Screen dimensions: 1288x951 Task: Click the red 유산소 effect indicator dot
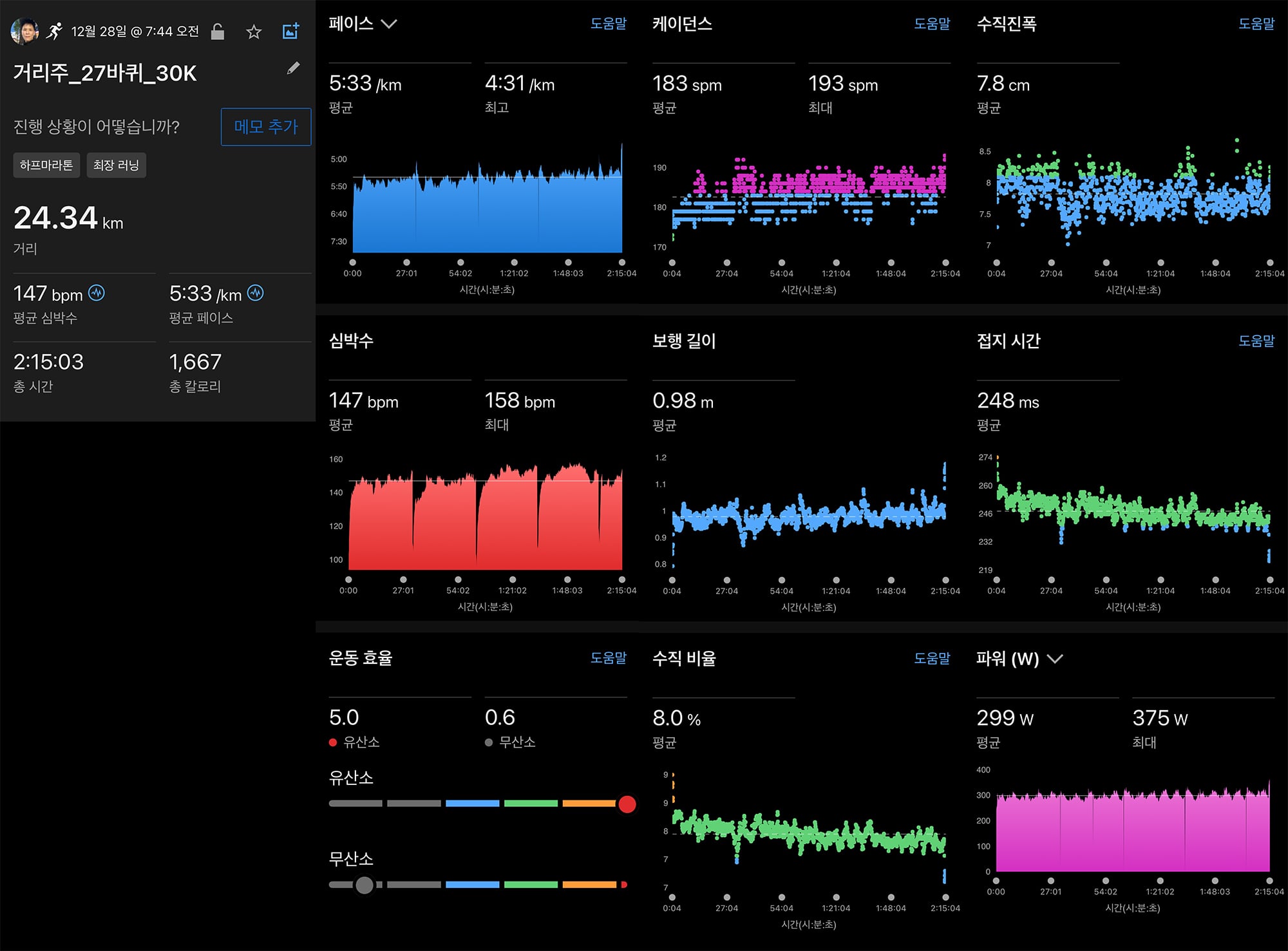click(627, 804)
